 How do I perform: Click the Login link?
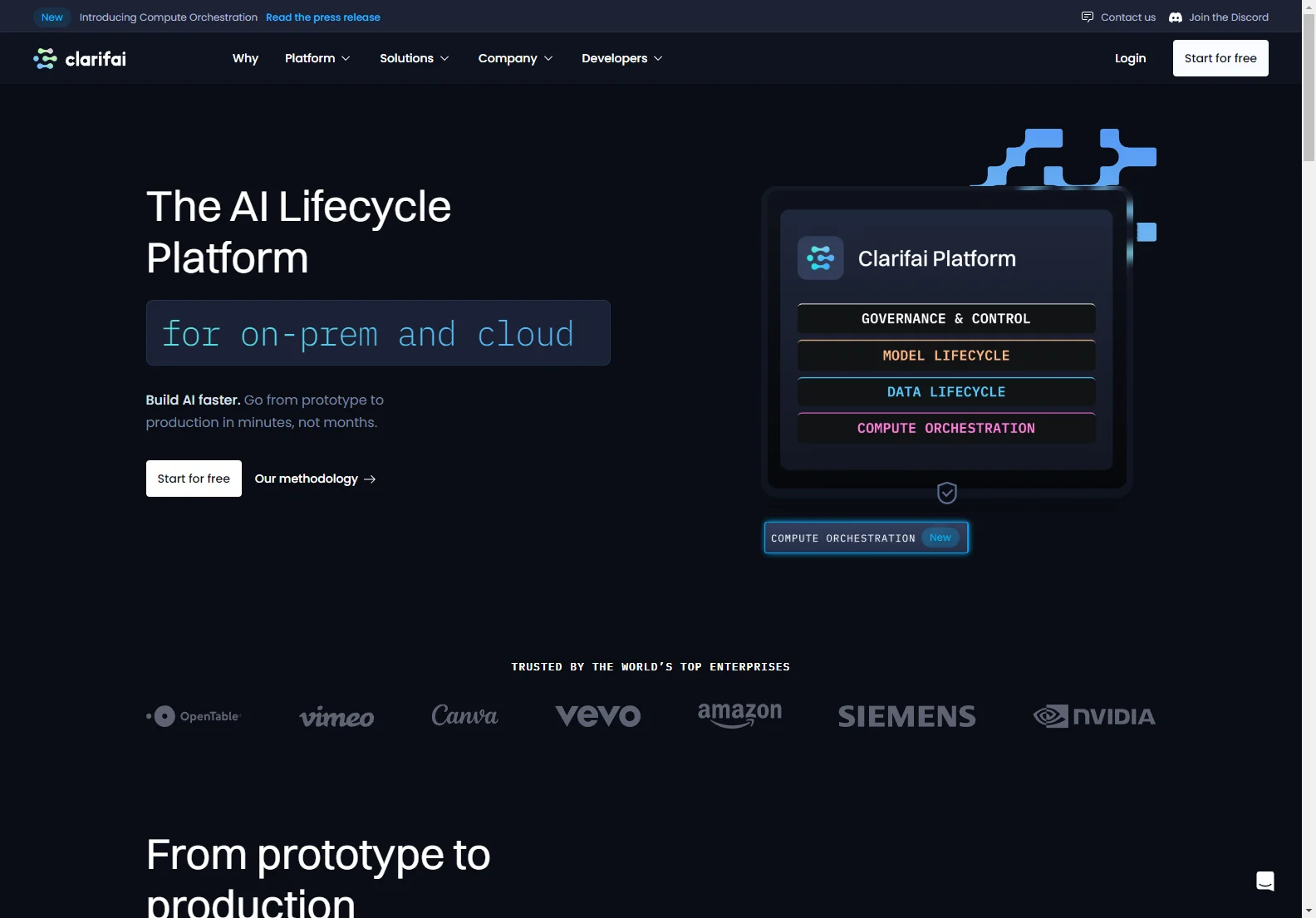pos(1130,58)
